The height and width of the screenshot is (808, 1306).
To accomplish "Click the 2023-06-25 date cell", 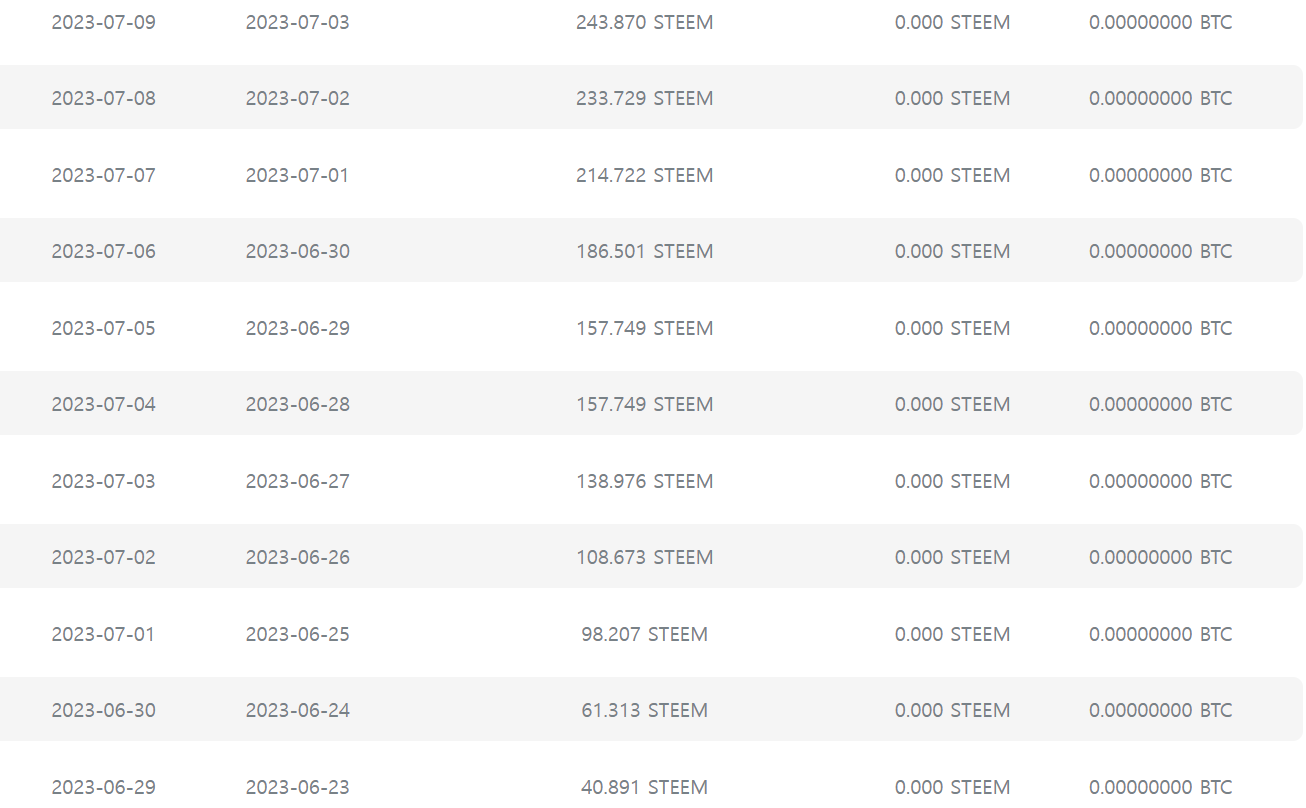I will [x=298, y=634].
